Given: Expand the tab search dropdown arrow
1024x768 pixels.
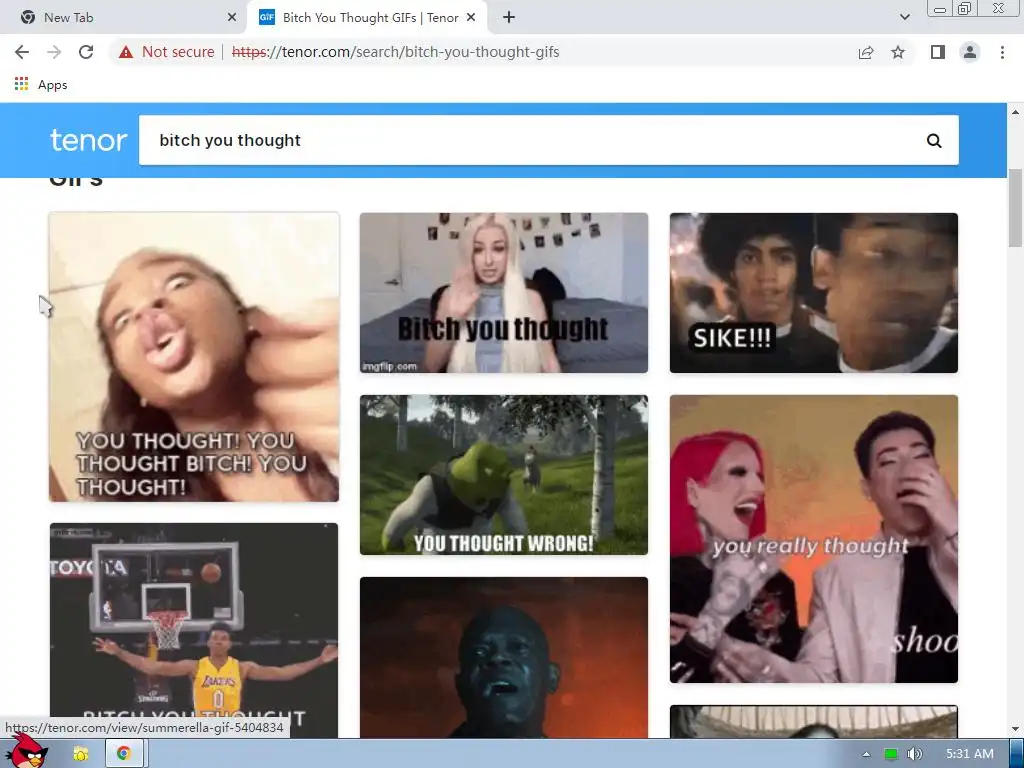Looking at the screenshot, I should (x=904, y=18).
